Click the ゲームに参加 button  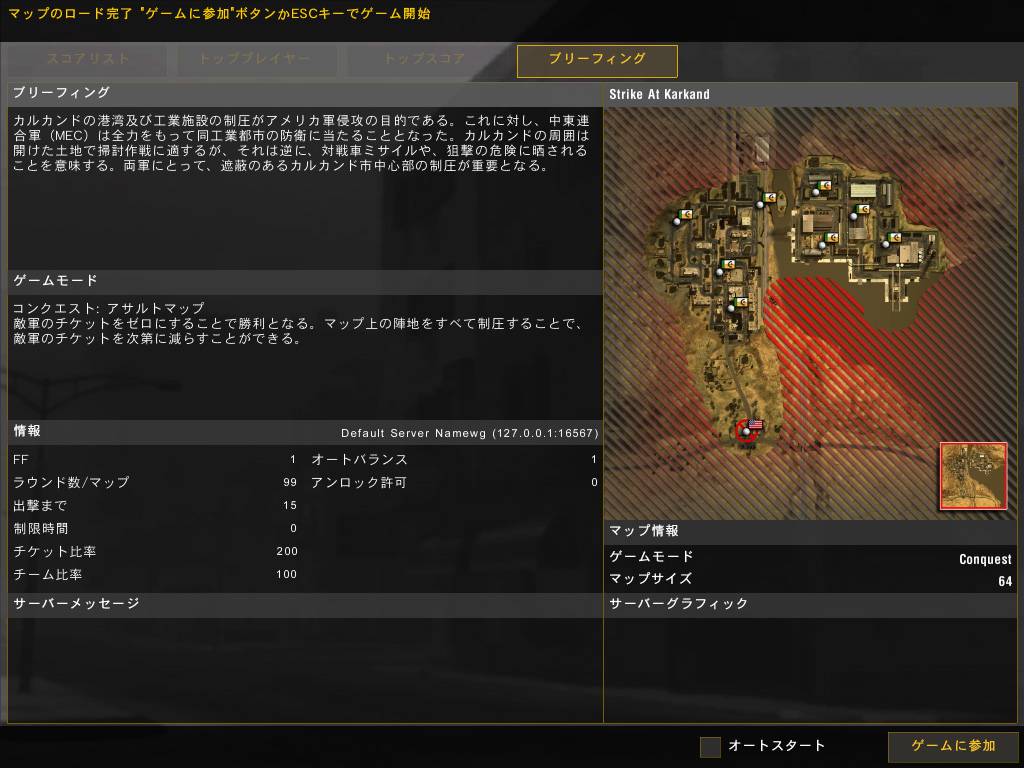953,746
